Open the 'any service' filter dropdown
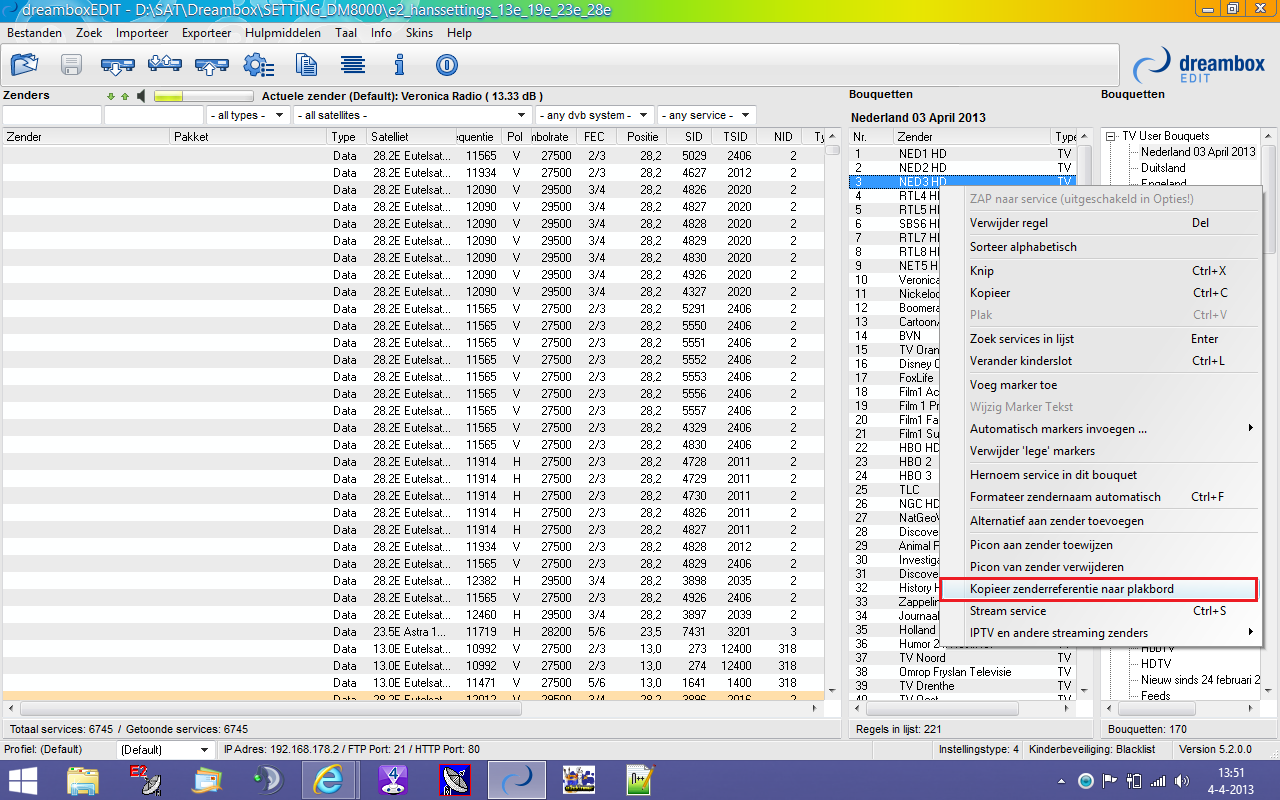 [706, 116]
